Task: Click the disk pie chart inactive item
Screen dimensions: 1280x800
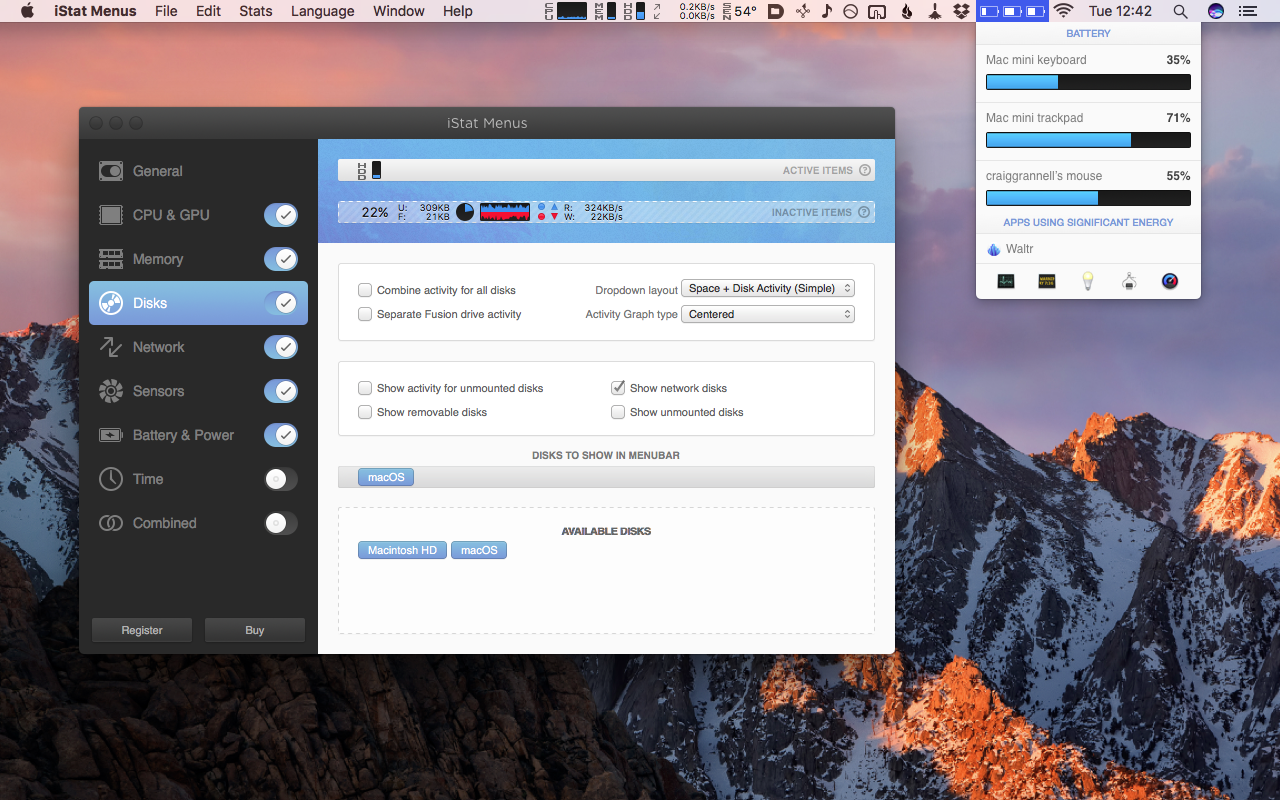Action: tap(465, 212)
